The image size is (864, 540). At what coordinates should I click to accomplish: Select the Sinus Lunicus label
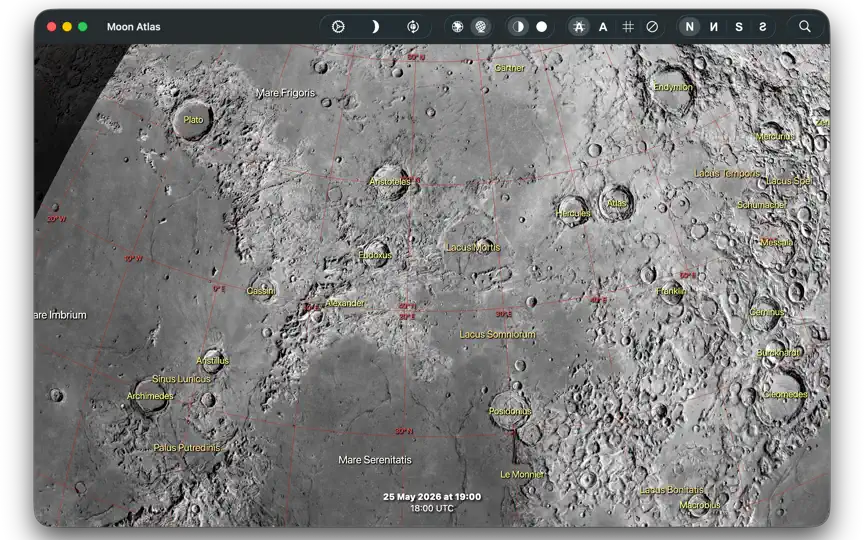tap(181, 379)
